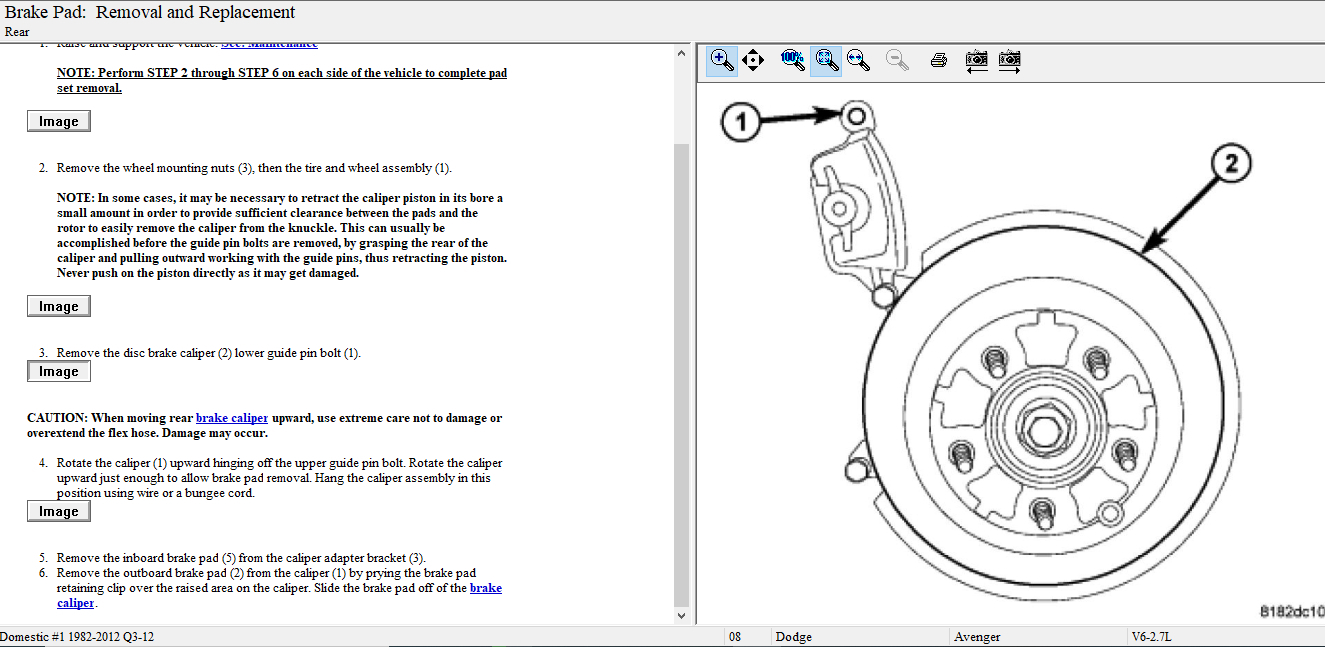Follow brake caliper link in step 6
1325x647 pixels.
(486, 588)
